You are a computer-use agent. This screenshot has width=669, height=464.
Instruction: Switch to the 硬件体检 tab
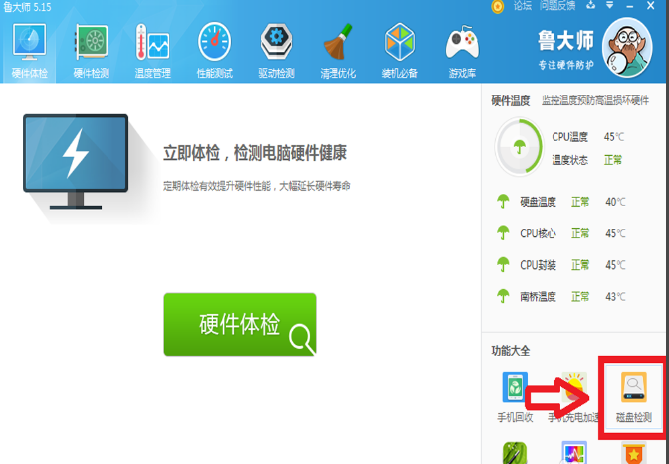point(29,50)
